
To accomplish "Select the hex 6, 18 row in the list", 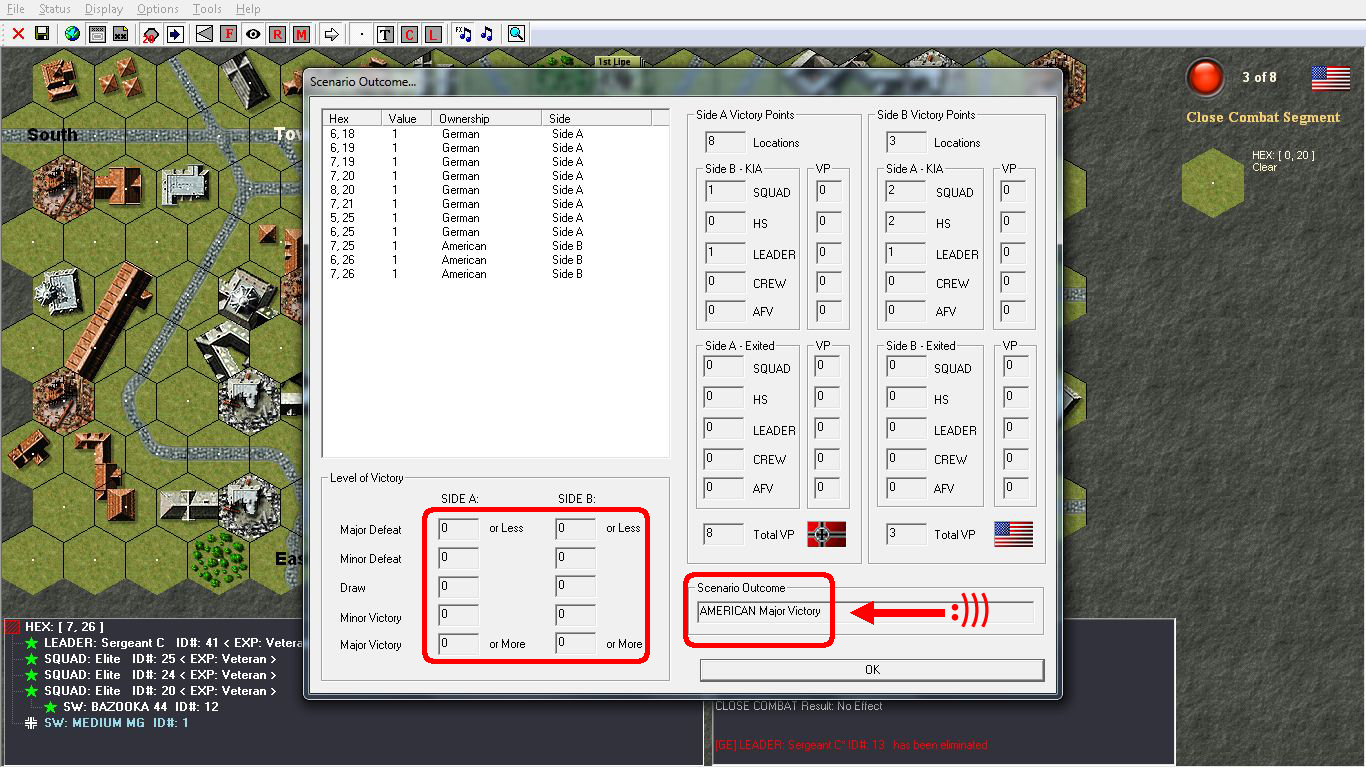I will pyautogui.click(x=495, y=134).
